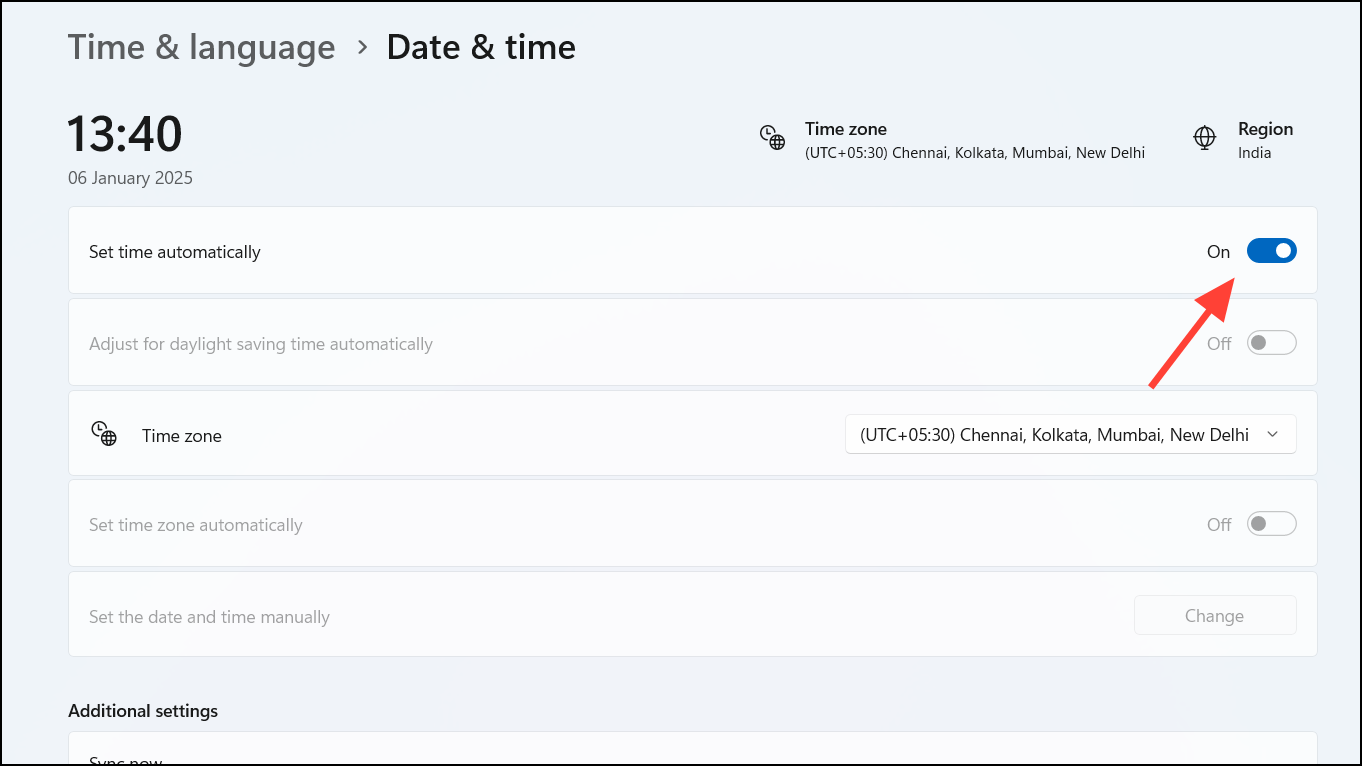Viewport: 1362px width, 766px height.
Task: Click the globe icon next to Region
Action: coord(1205,138)
